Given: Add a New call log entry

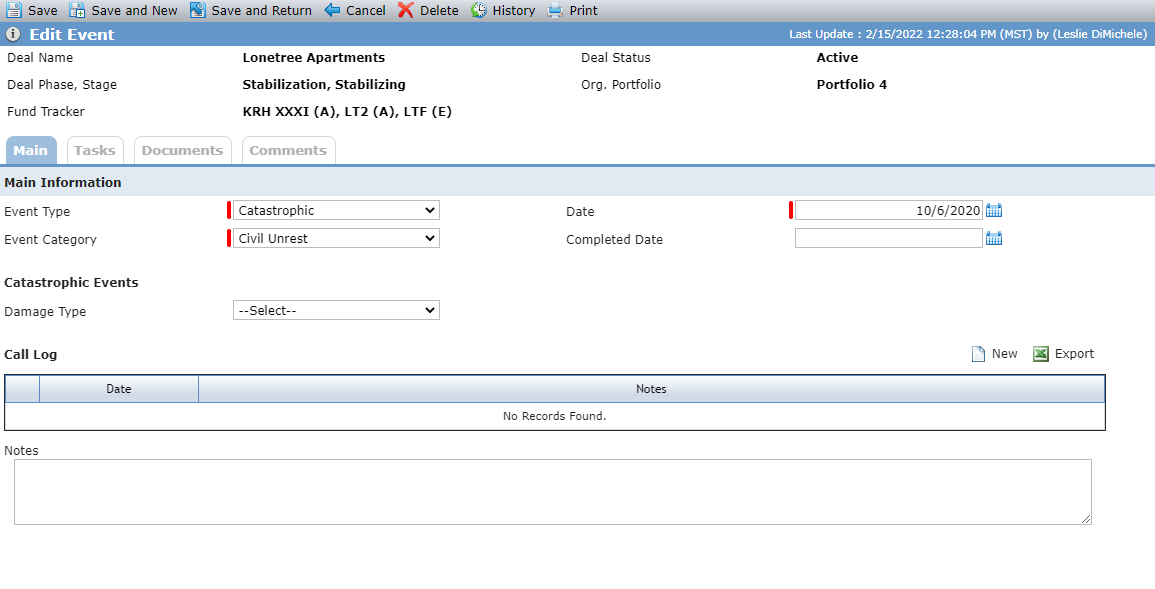Looking at the screenshot, I should (x=994, y=354).
